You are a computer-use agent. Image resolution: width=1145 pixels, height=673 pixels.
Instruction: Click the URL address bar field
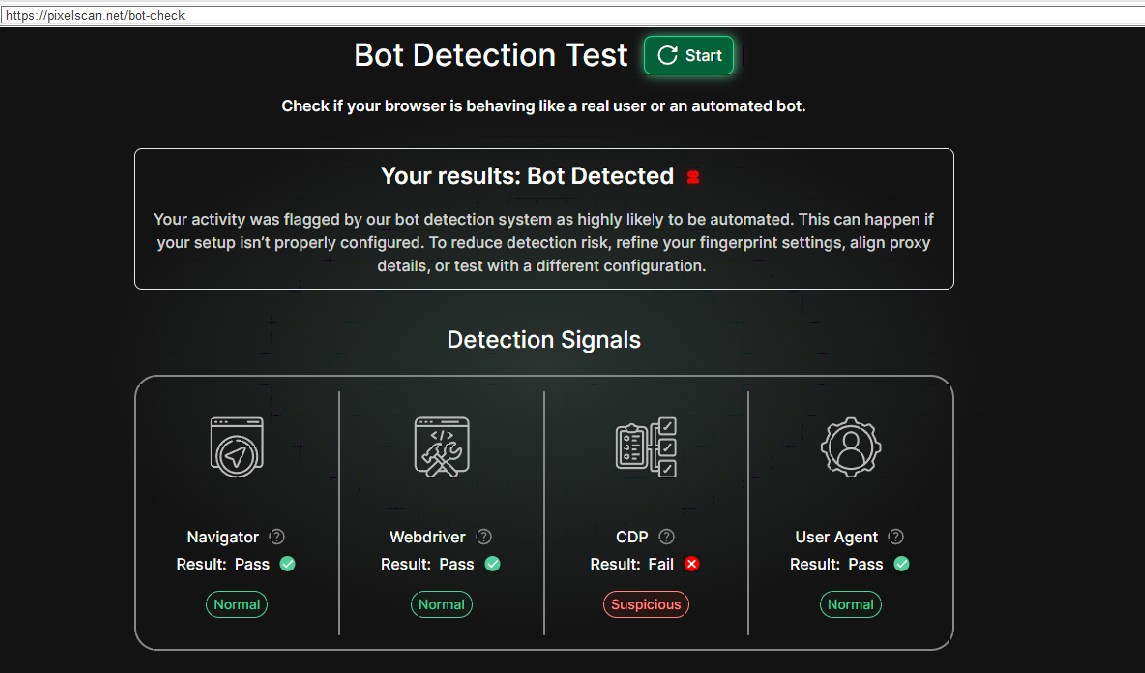click(x=570, y=15)
